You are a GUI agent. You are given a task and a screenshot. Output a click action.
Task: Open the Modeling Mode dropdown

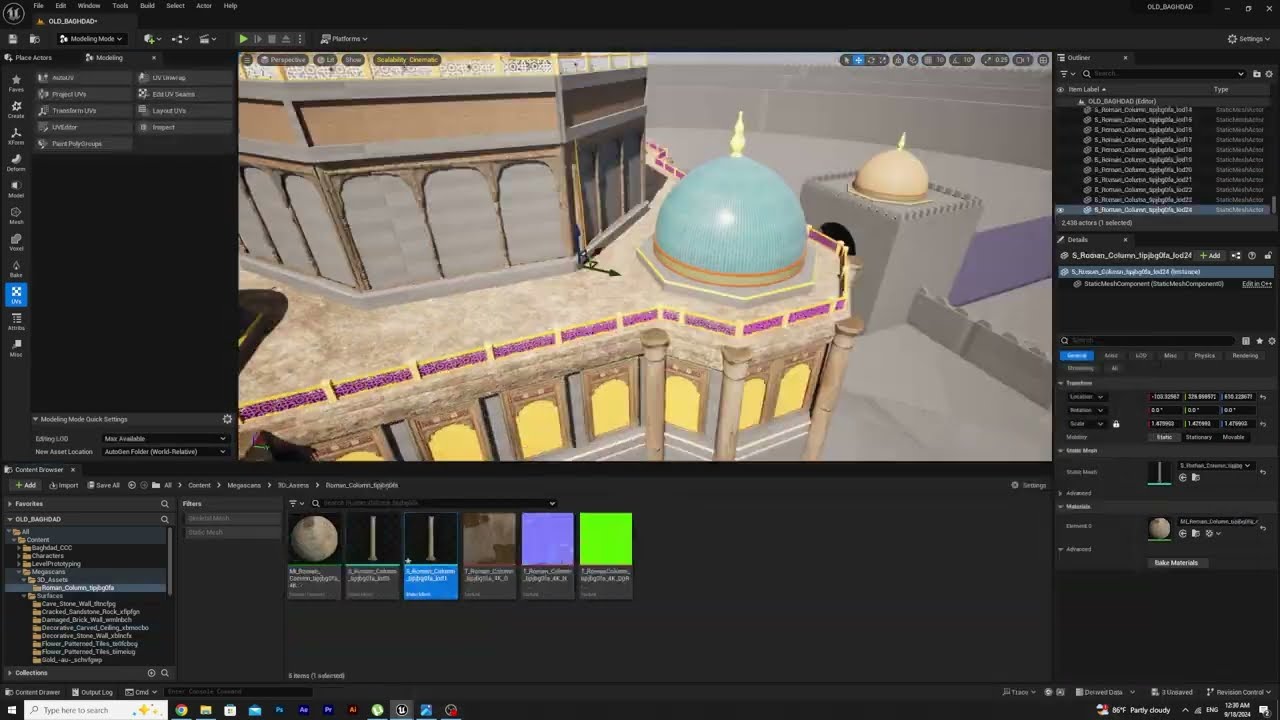[91, 39]
